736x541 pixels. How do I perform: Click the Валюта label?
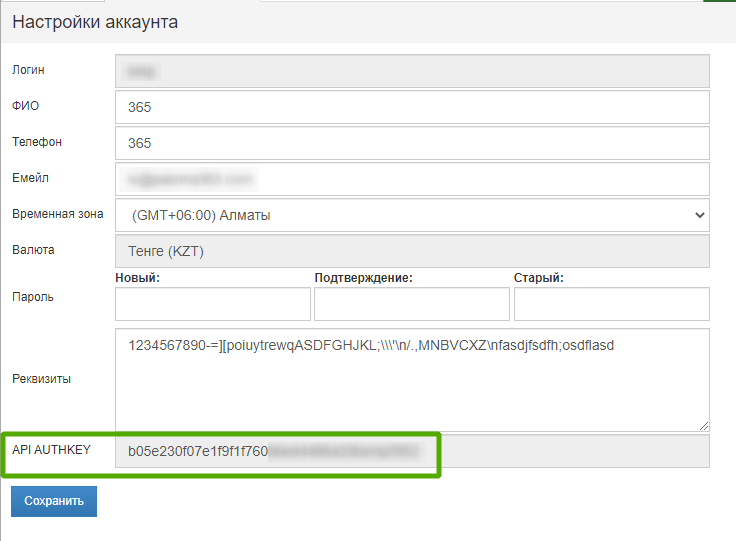point(33,250)
